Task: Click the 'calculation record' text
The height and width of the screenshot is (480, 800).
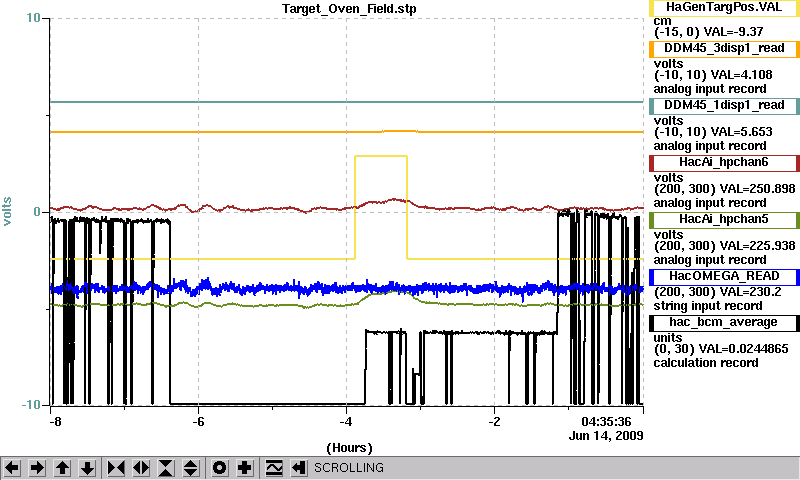Action: click(706, 363)
